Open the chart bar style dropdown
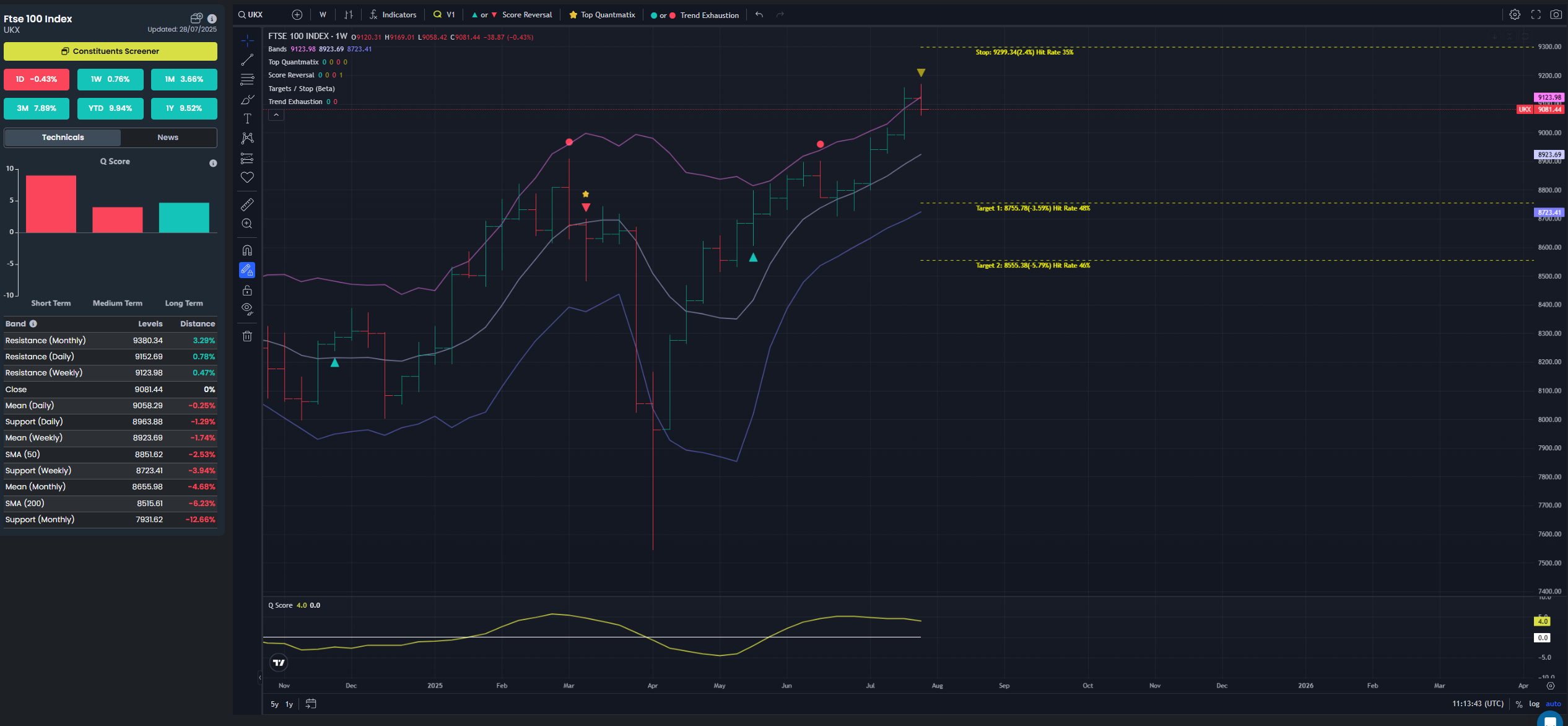The image size is (1568, 726). pos(349,14)
